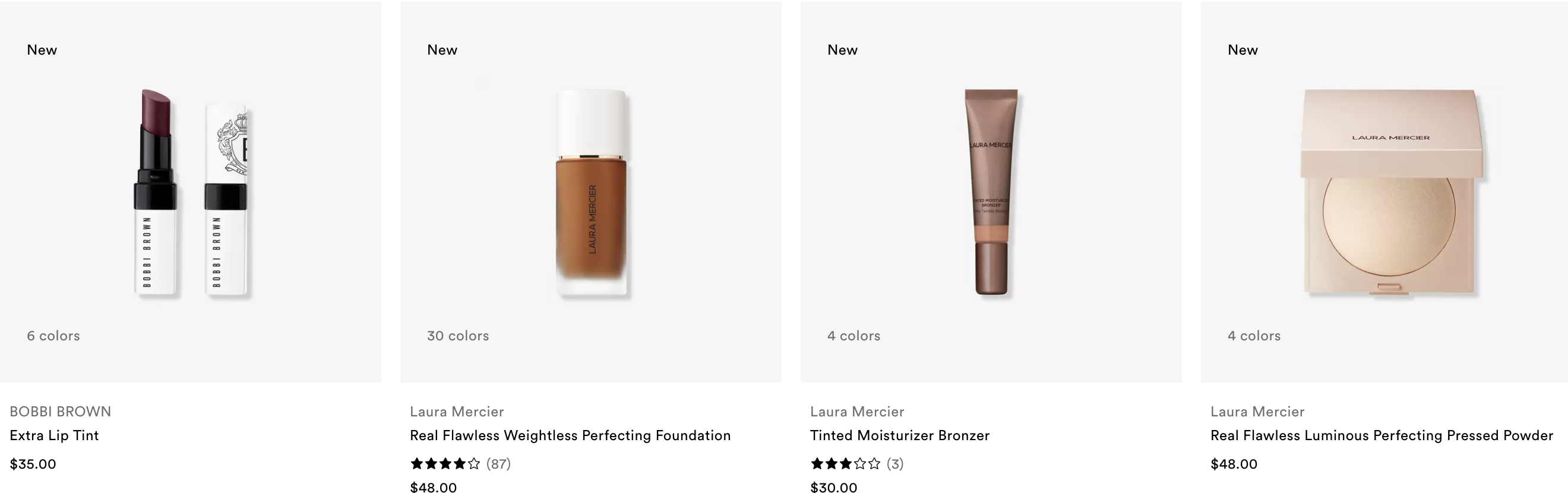
Task: Click the $35.00 price on the lip tint
Action: click(x=33, y=464)
